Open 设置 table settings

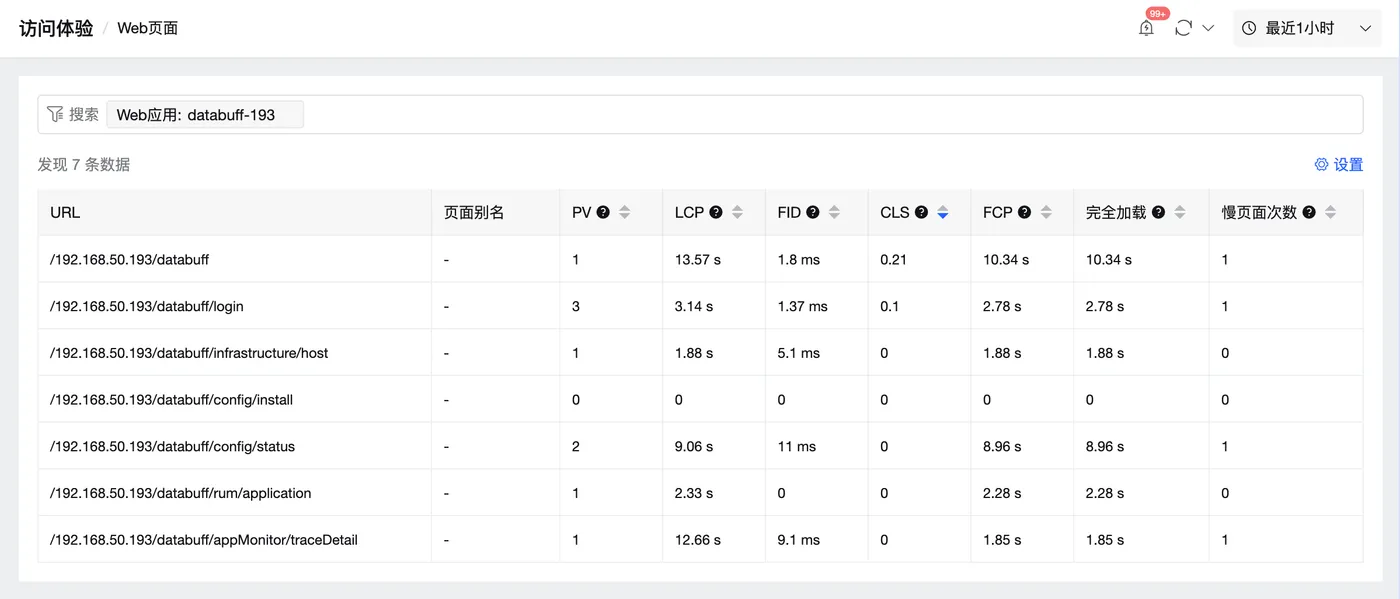tap(1339, 165)
